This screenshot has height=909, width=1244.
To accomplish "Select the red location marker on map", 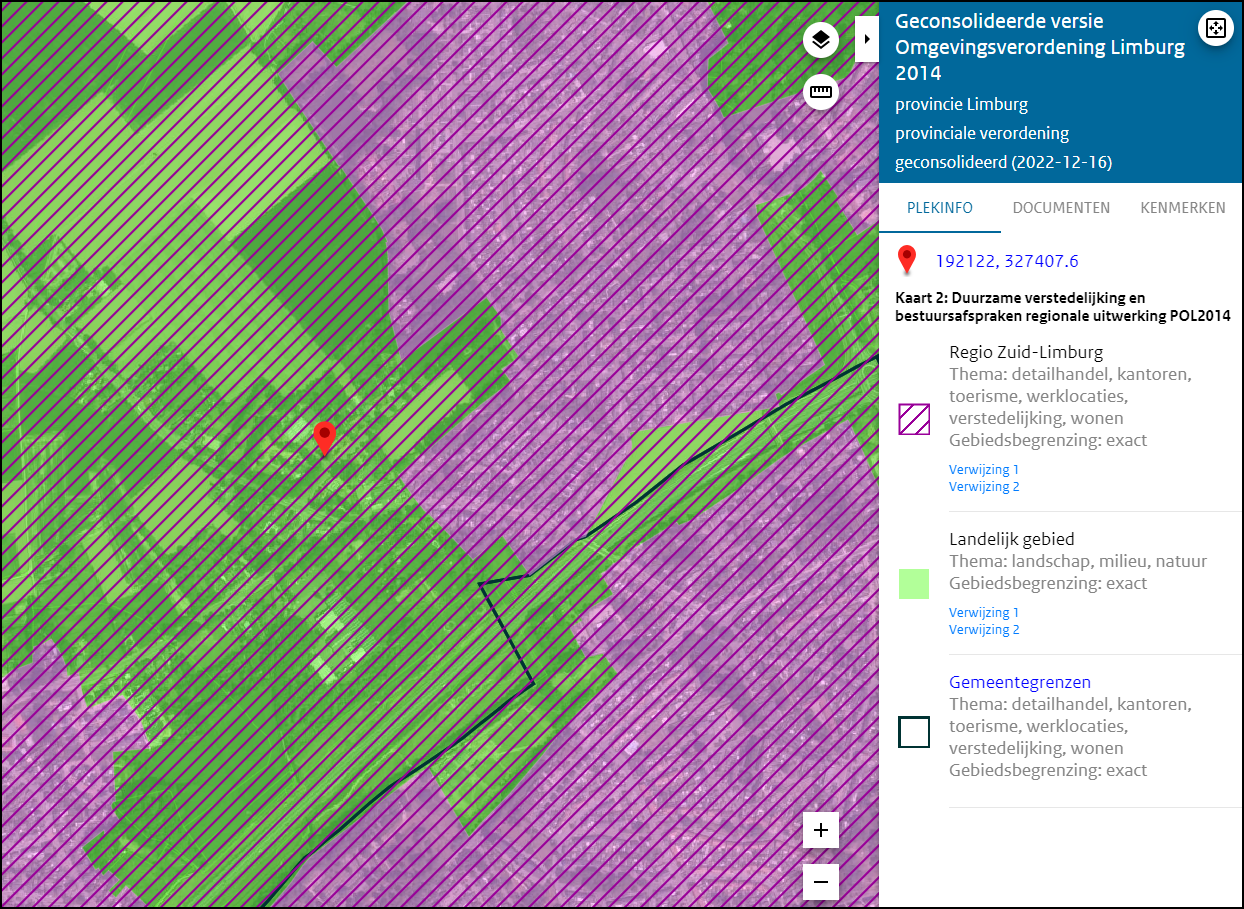I will (324, 437).
